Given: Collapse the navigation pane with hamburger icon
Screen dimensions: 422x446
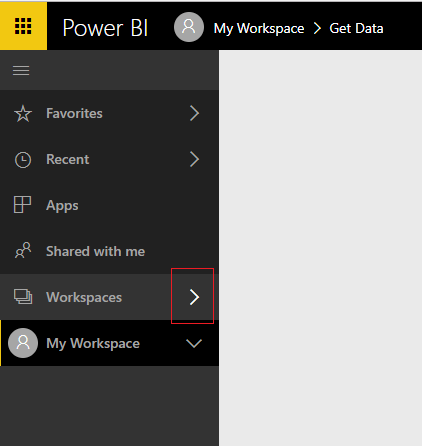Looking at the screenshot, I should click(x=21, y=70).
